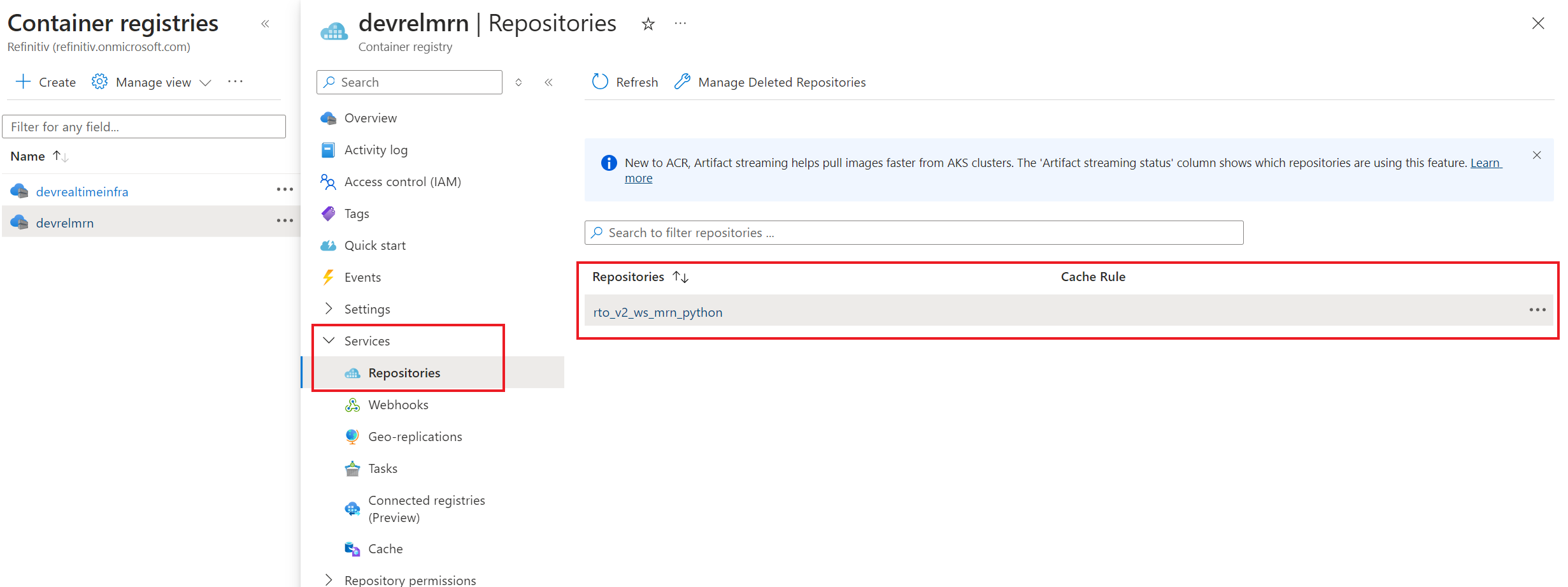Click the Refresh circular arrow icon

(600, 82)
